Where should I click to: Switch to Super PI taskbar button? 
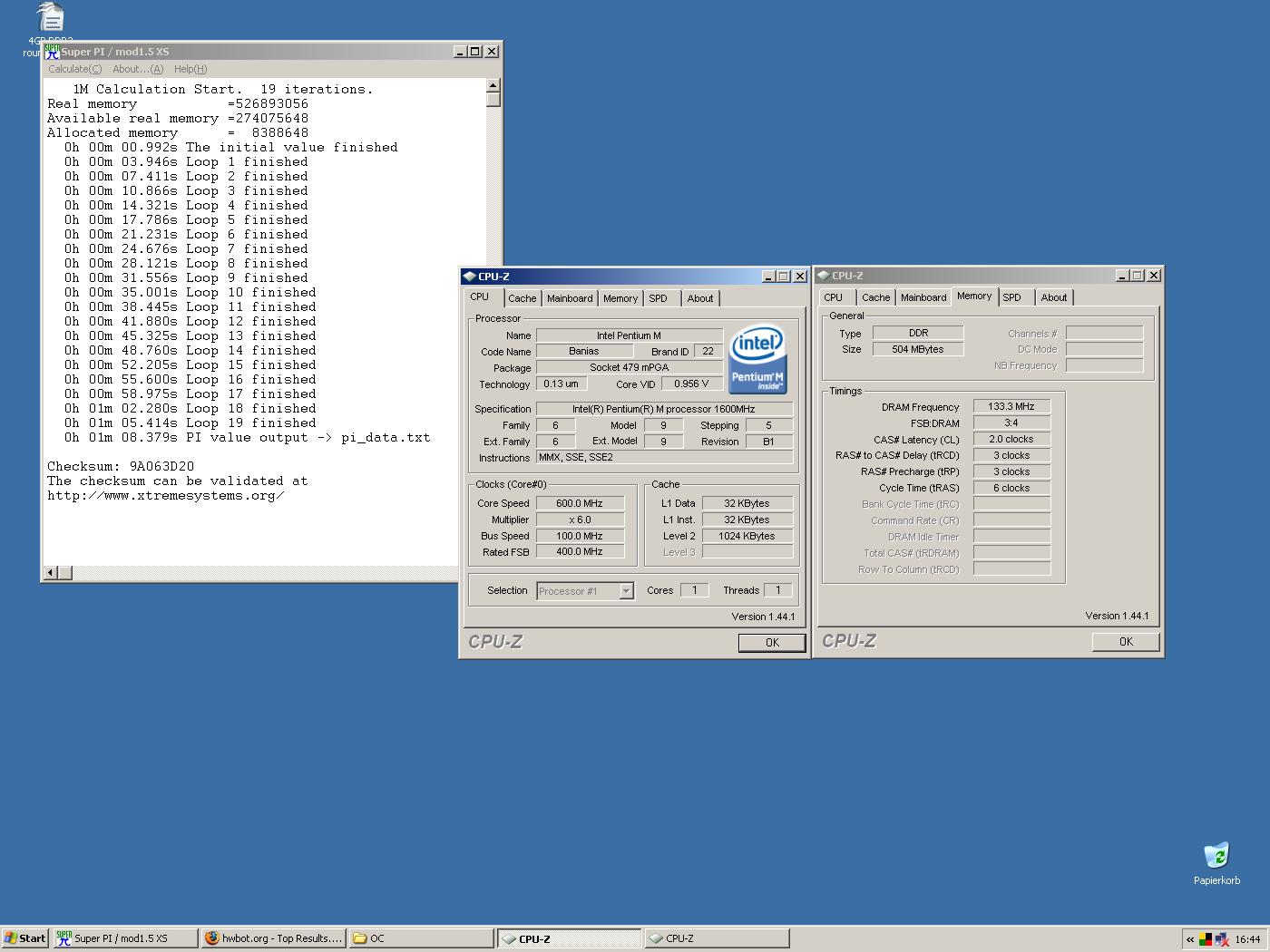[x=125, y=938]
